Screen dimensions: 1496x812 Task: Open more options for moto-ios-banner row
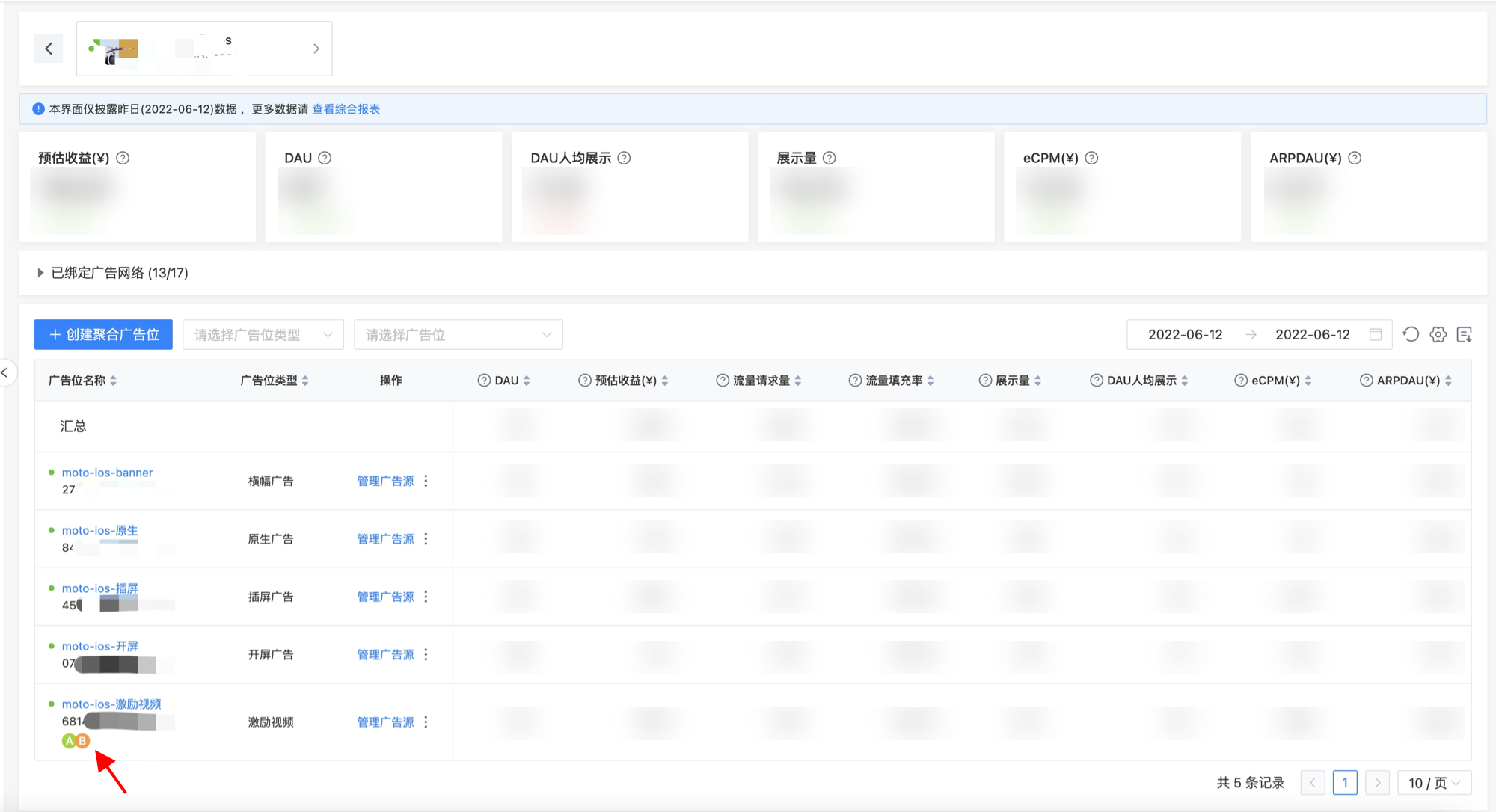tap(426, 481)
